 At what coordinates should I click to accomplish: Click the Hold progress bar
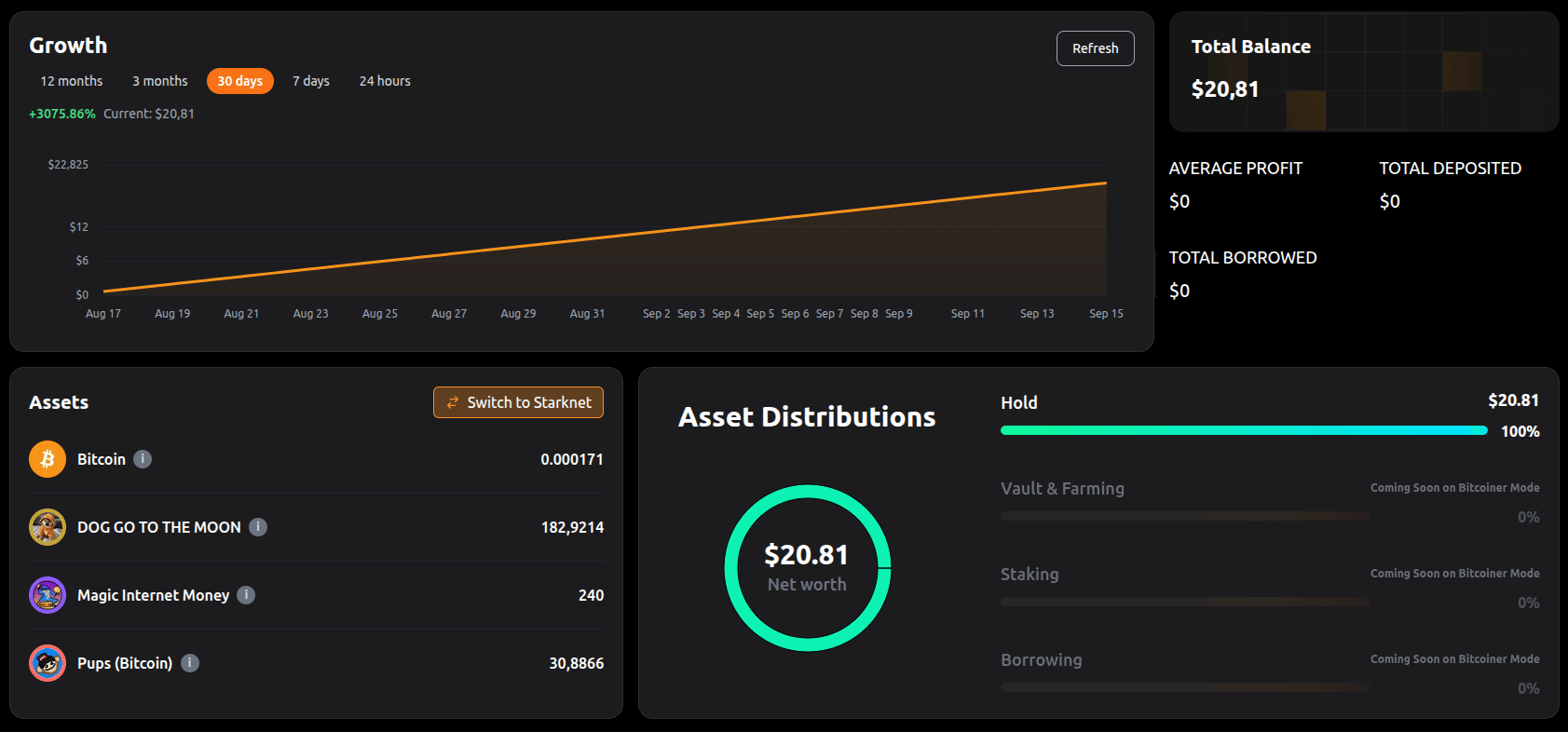click(x=1244, y=430)
